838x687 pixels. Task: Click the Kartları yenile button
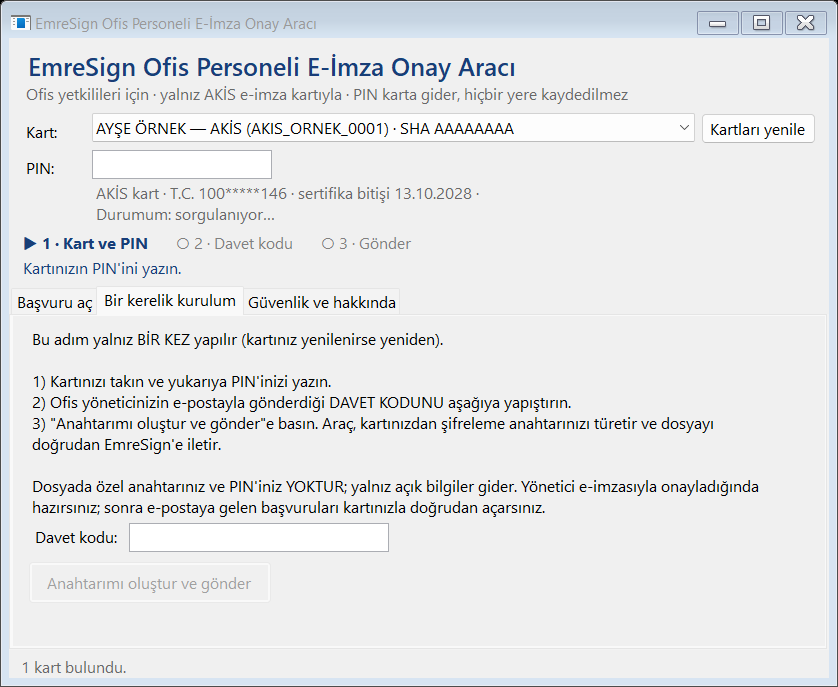(758, 129)
